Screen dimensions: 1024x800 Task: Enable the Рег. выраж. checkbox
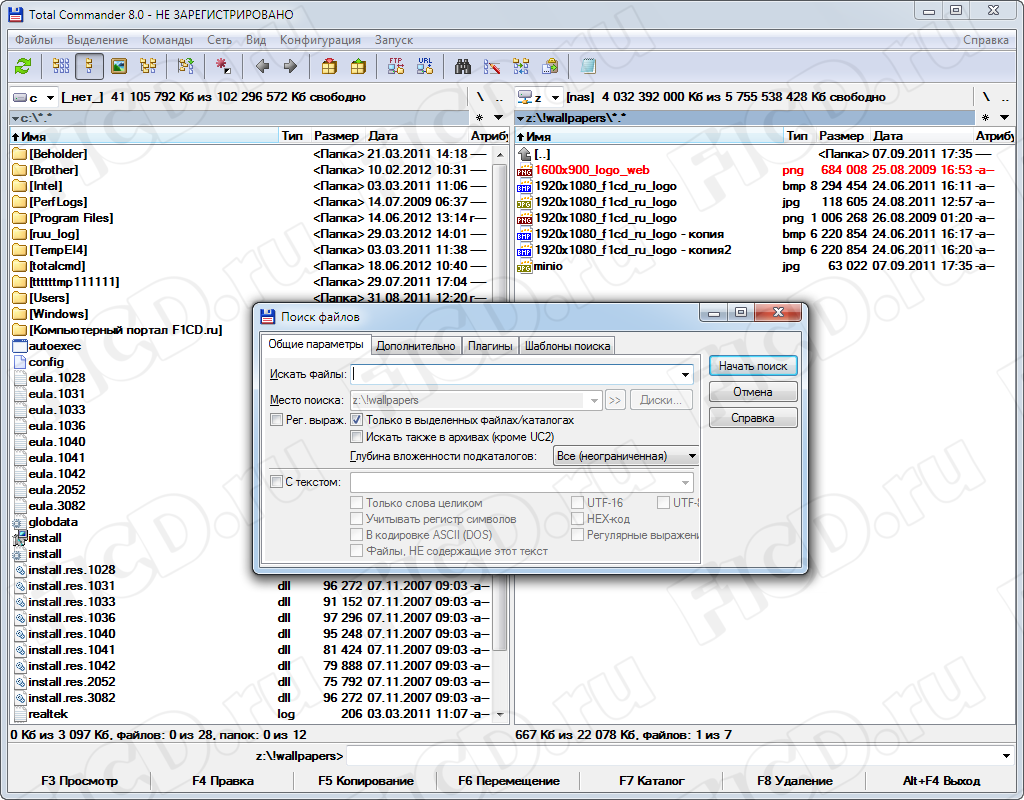pos(276,420)
